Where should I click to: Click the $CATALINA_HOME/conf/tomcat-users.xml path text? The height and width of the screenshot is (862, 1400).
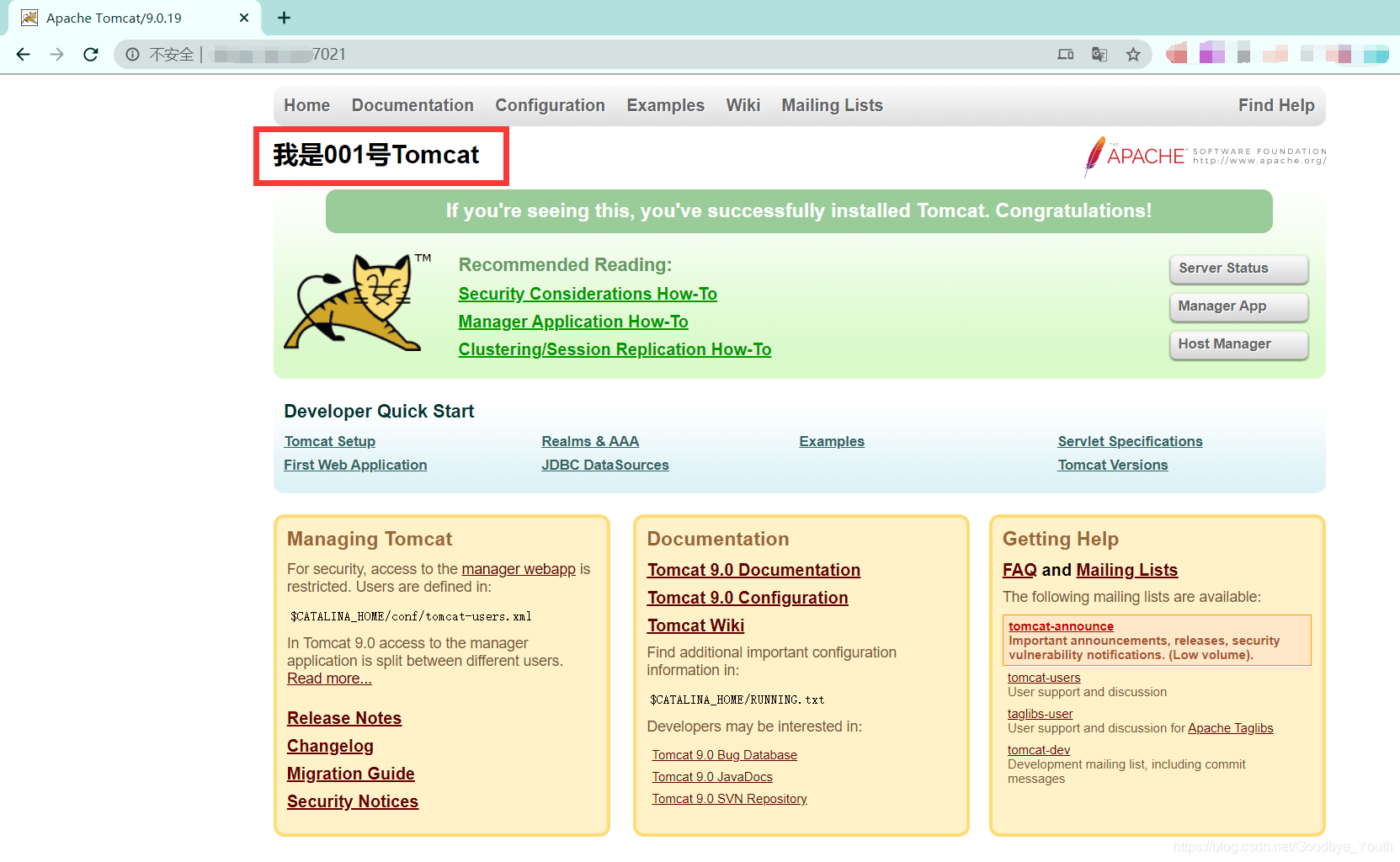pyautogui.click(x=411, y=616)
